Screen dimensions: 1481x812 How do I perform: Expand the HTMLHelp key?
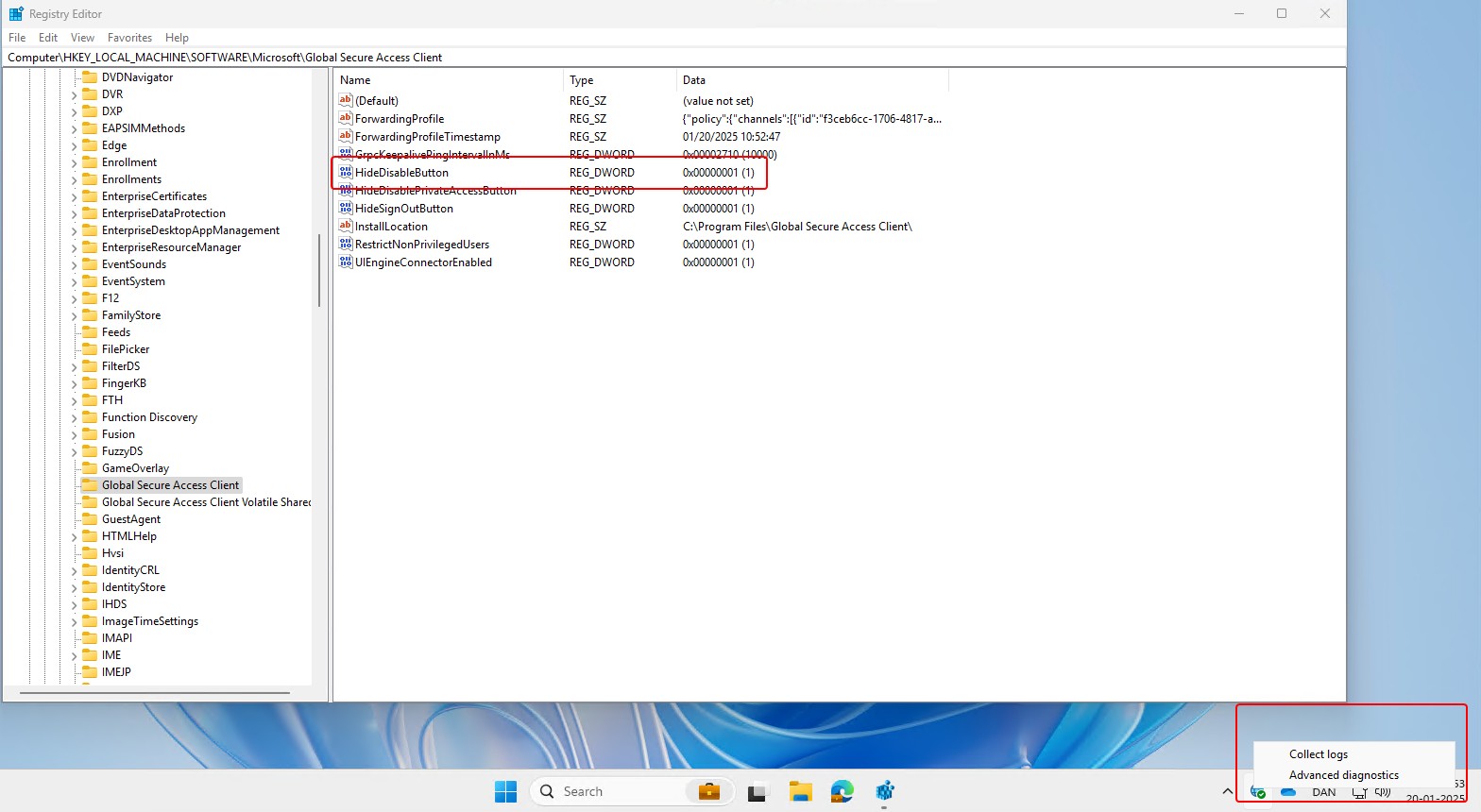coord(75,536)
